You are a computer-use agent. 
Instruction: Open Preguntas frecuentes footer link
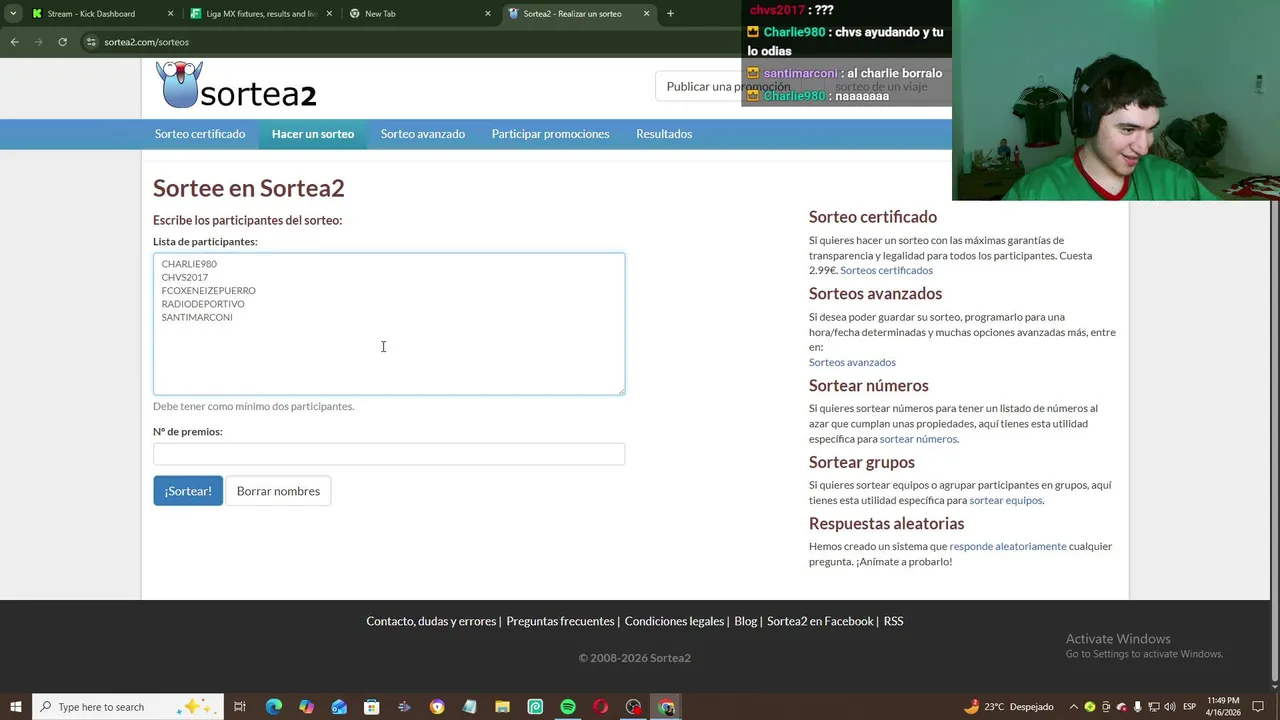click(x=560, y=621)
